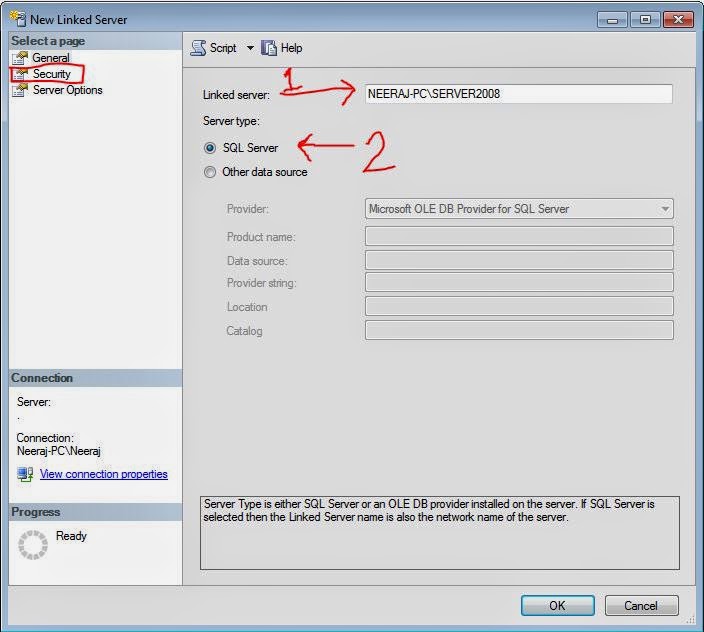704x632 pixels.
Task: Choose the Other data source radio button
Action: pyautogui.click(x=210, y=172)
